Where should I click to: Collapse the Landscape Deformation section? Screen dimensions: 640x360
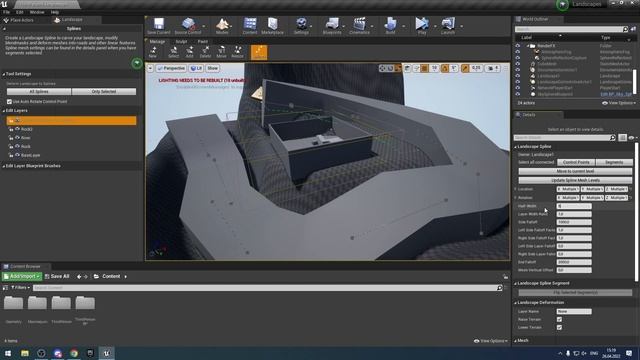coord(516,303)
